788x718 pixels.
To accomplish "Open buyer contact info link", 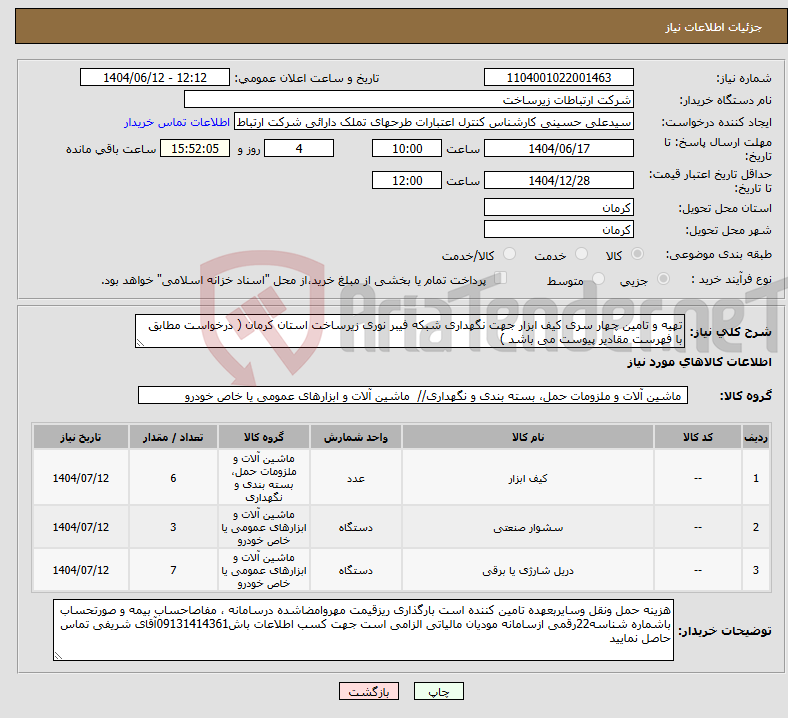I will 177,122.
